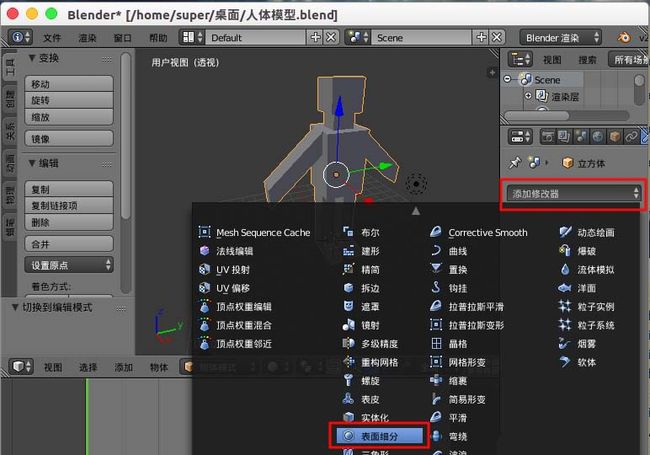Select the 洋面 ocean modifier
Image resolution: width=650 pixels, height=455 pixels.
point(577,288)
